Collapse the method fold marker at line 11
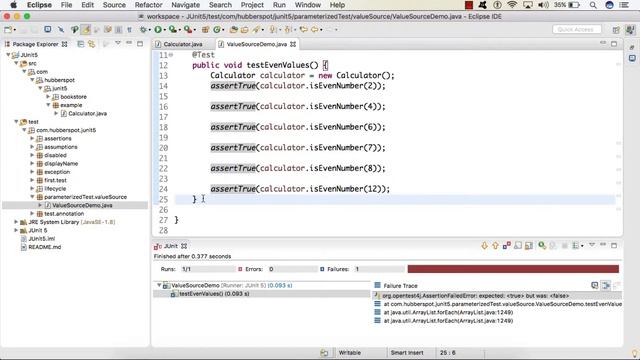The width and height of the screenshot is (640, 360). (x=171, y=55)
